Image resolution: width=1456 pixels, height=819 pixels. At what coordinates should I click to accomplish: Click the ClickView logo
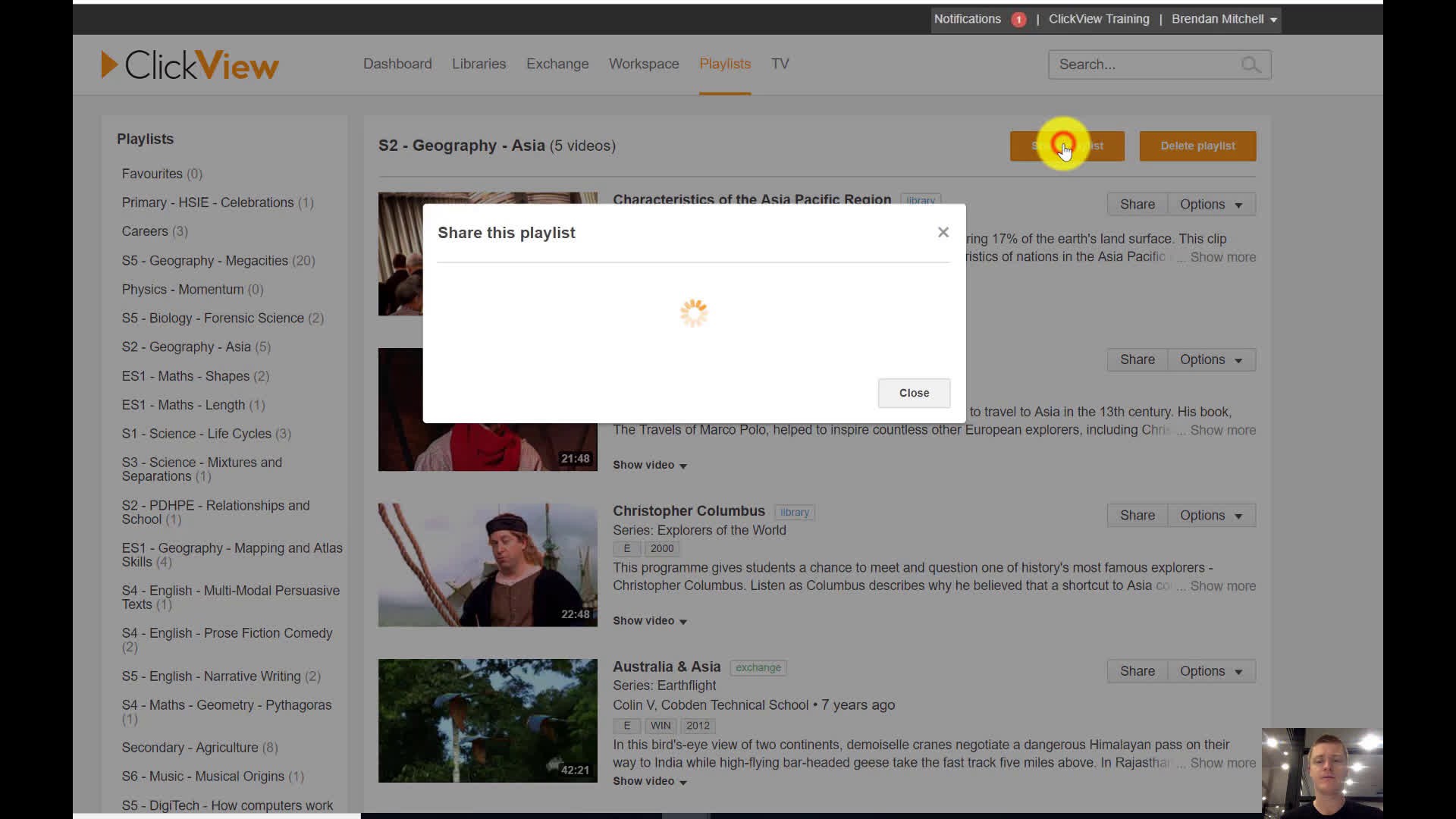click(190, 65)
